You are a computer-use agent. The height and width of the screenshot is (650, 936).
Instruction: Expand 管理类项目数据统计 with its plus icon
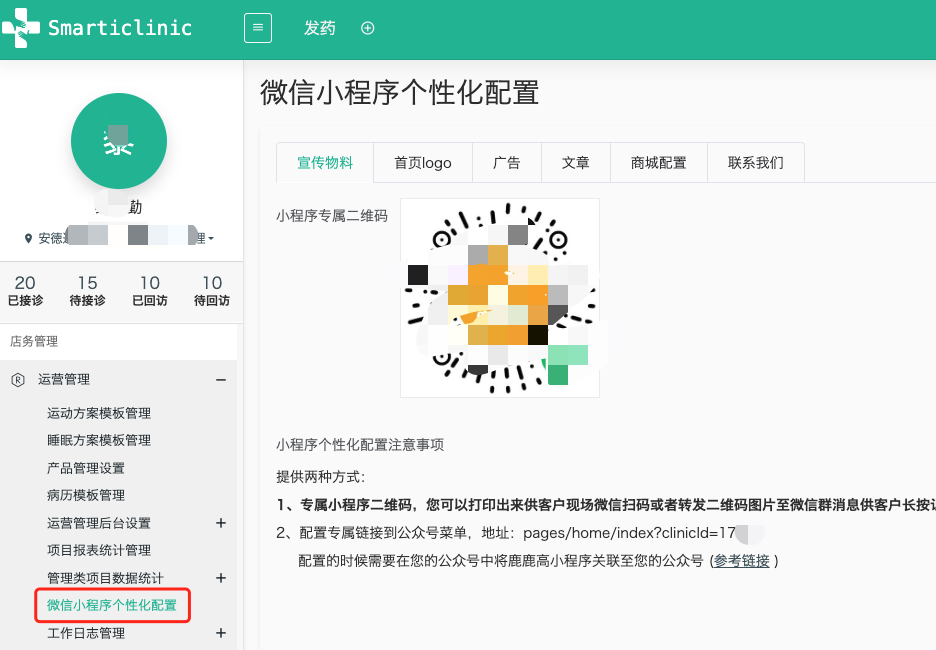point(221,578)
